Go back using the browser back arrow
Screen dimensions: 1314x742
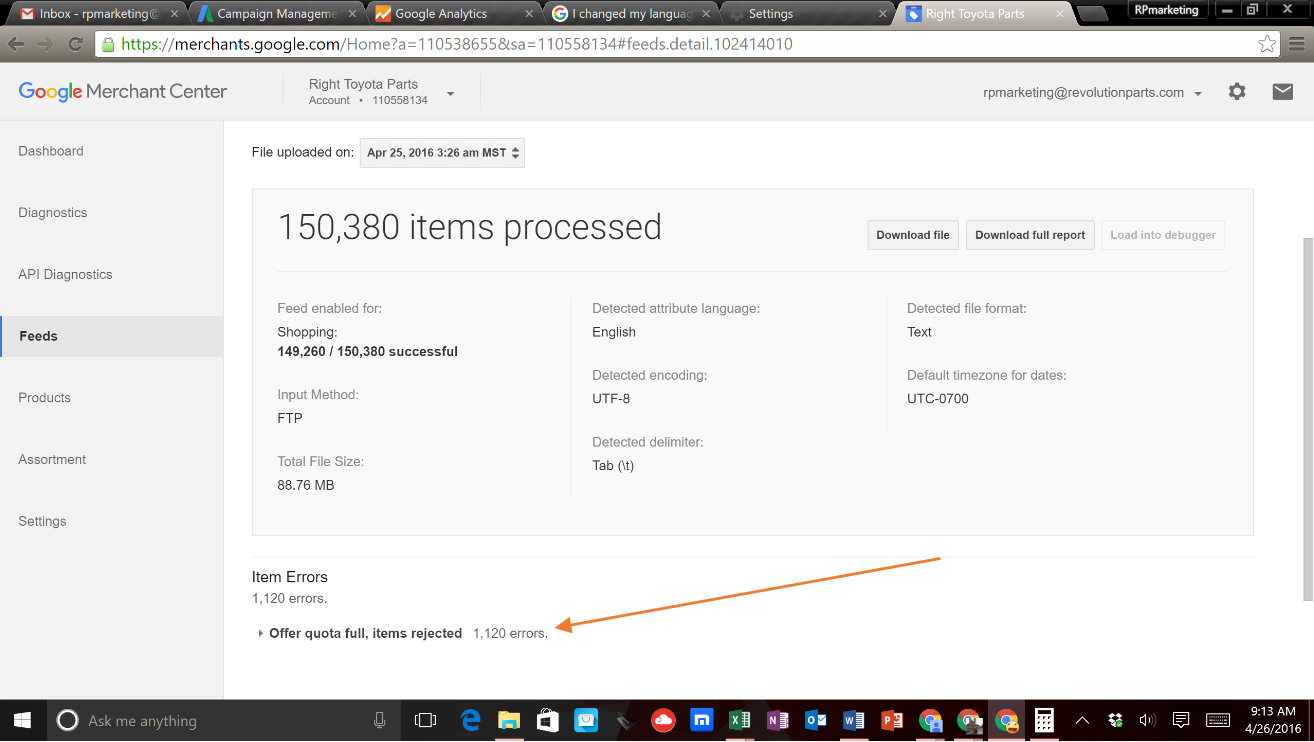16,44
